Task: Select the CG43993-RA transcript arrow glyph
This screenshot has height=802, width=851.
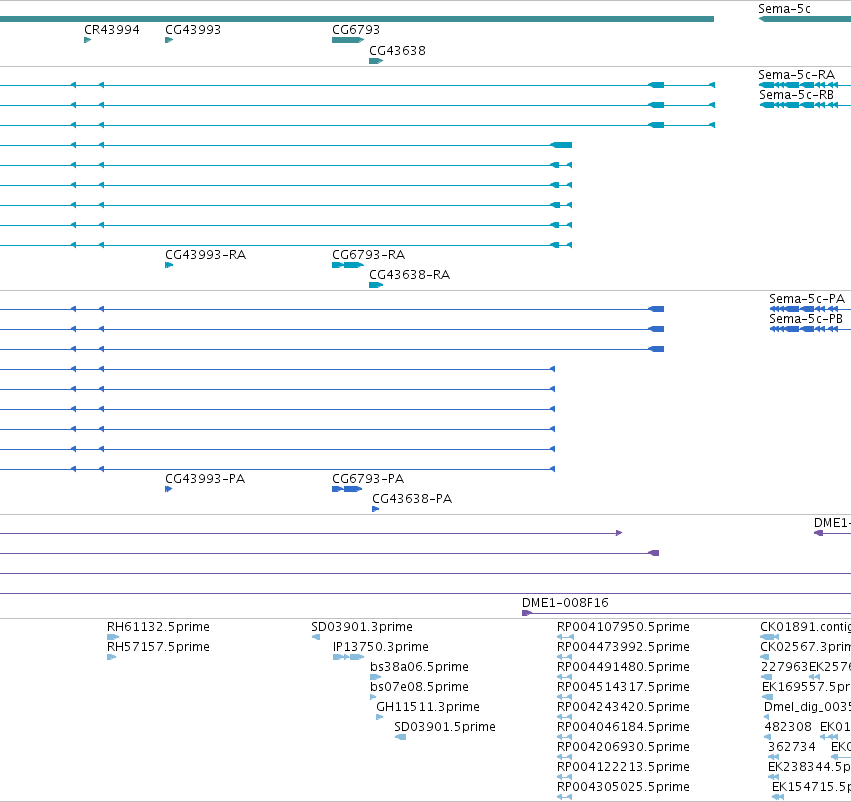Action: tap(169, 265)
